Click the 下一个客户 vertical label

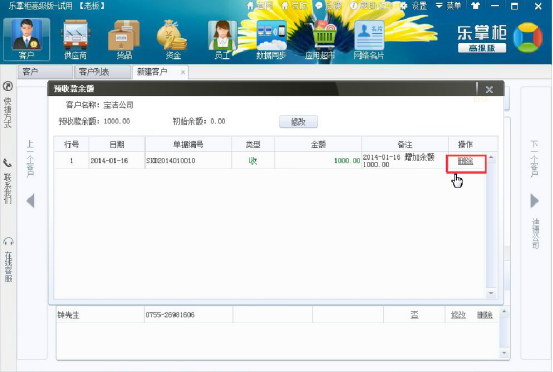(x=535, y=159)
